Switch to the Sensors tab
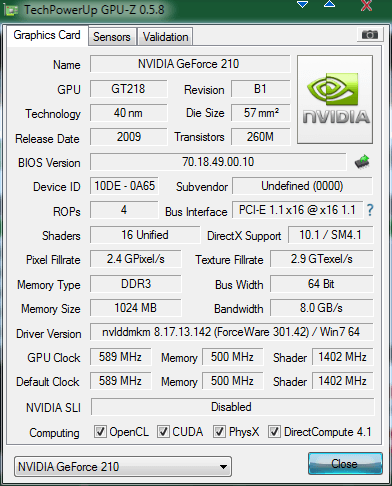 click(x=112, y=37)
